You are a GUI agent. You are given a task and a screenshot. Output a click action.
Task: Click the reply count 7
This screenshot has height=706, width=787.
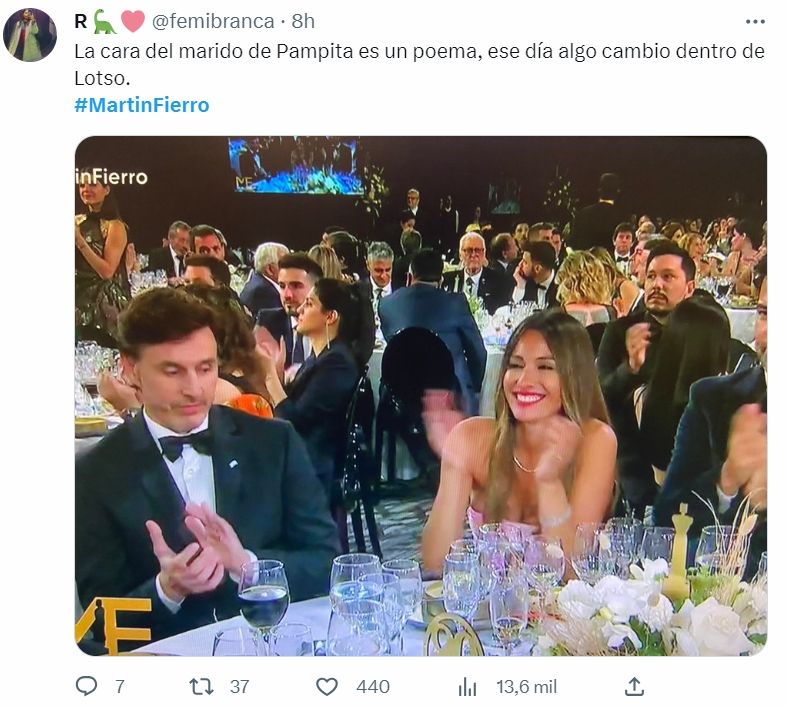(x=120, y=686)
